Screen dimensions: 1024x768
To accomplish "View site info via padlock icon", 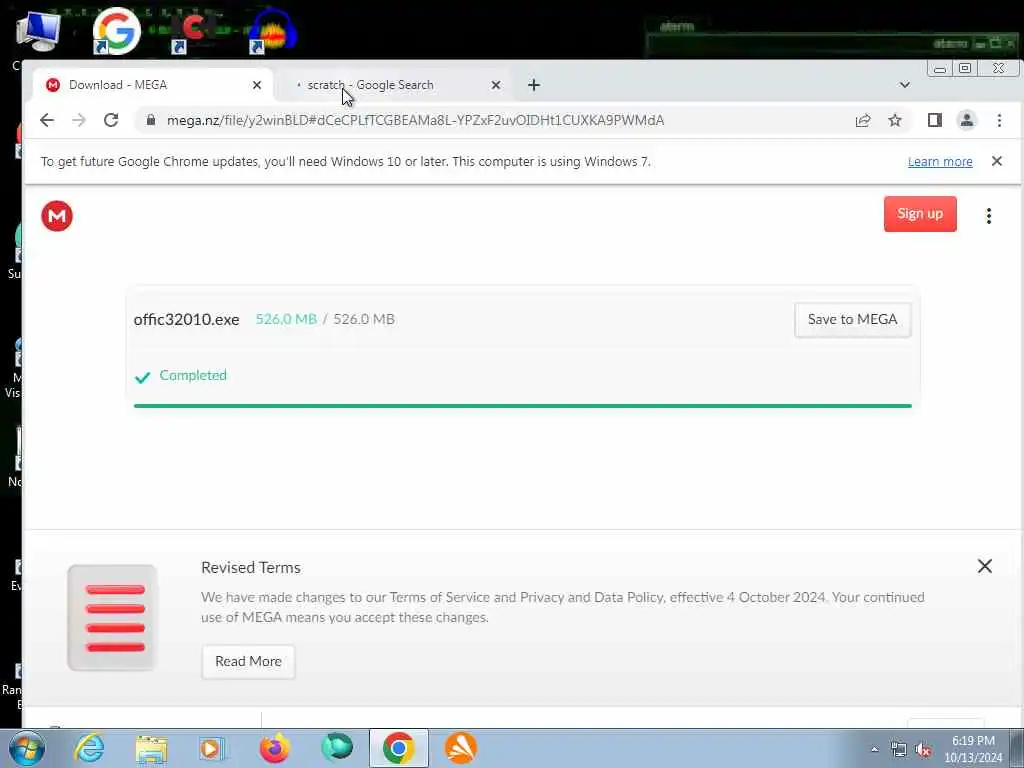I will (x=151, y=120).
